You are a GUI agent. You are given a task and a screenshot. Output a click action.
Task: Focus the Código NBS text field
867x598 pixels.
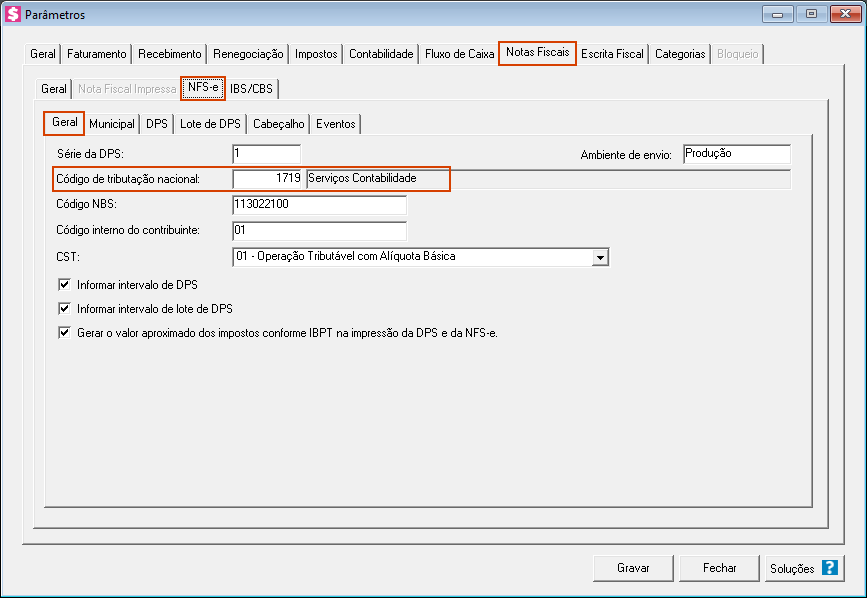[318, 205]
